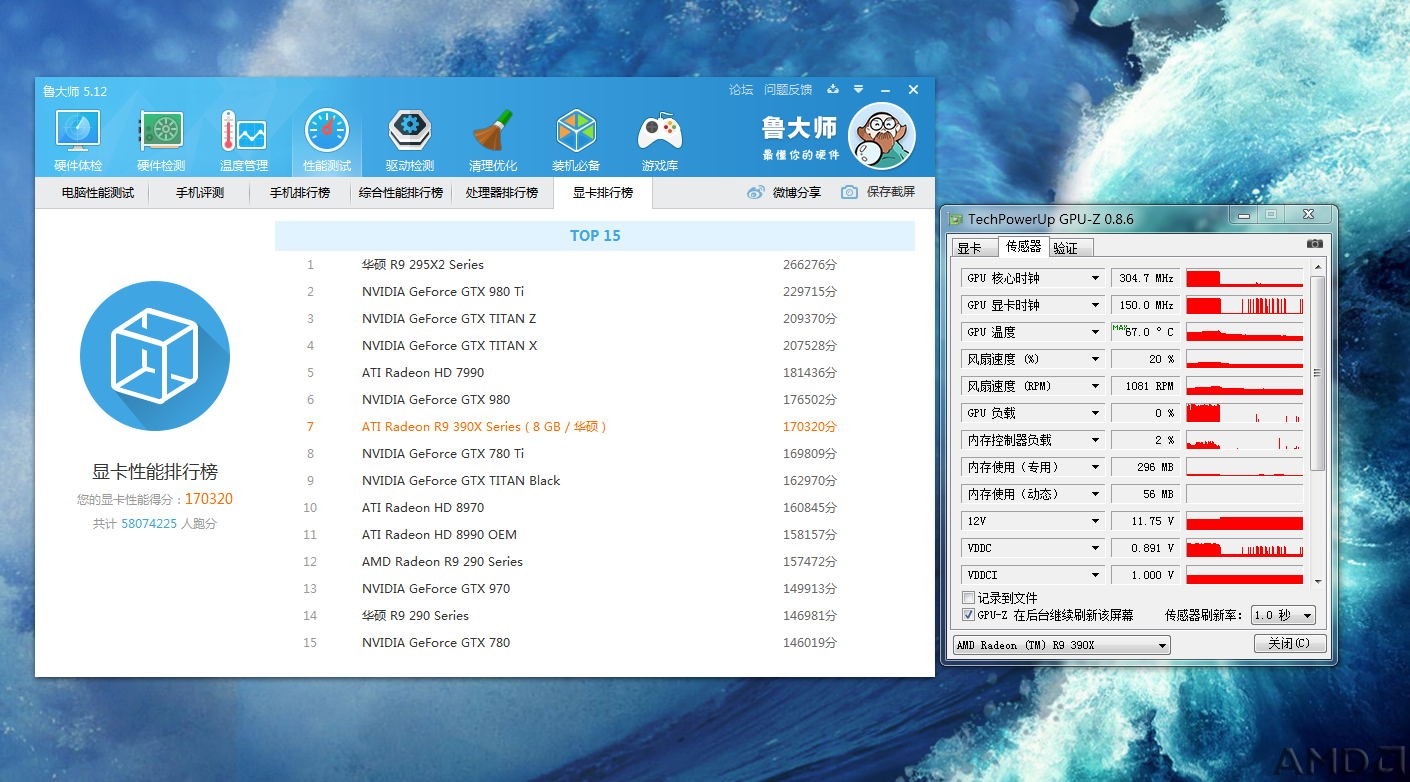The height and width of the screenshot is (782, 1410).
Task: Expand 内存控制器负载 sensor dropdown
Action: pos(1095,440)
